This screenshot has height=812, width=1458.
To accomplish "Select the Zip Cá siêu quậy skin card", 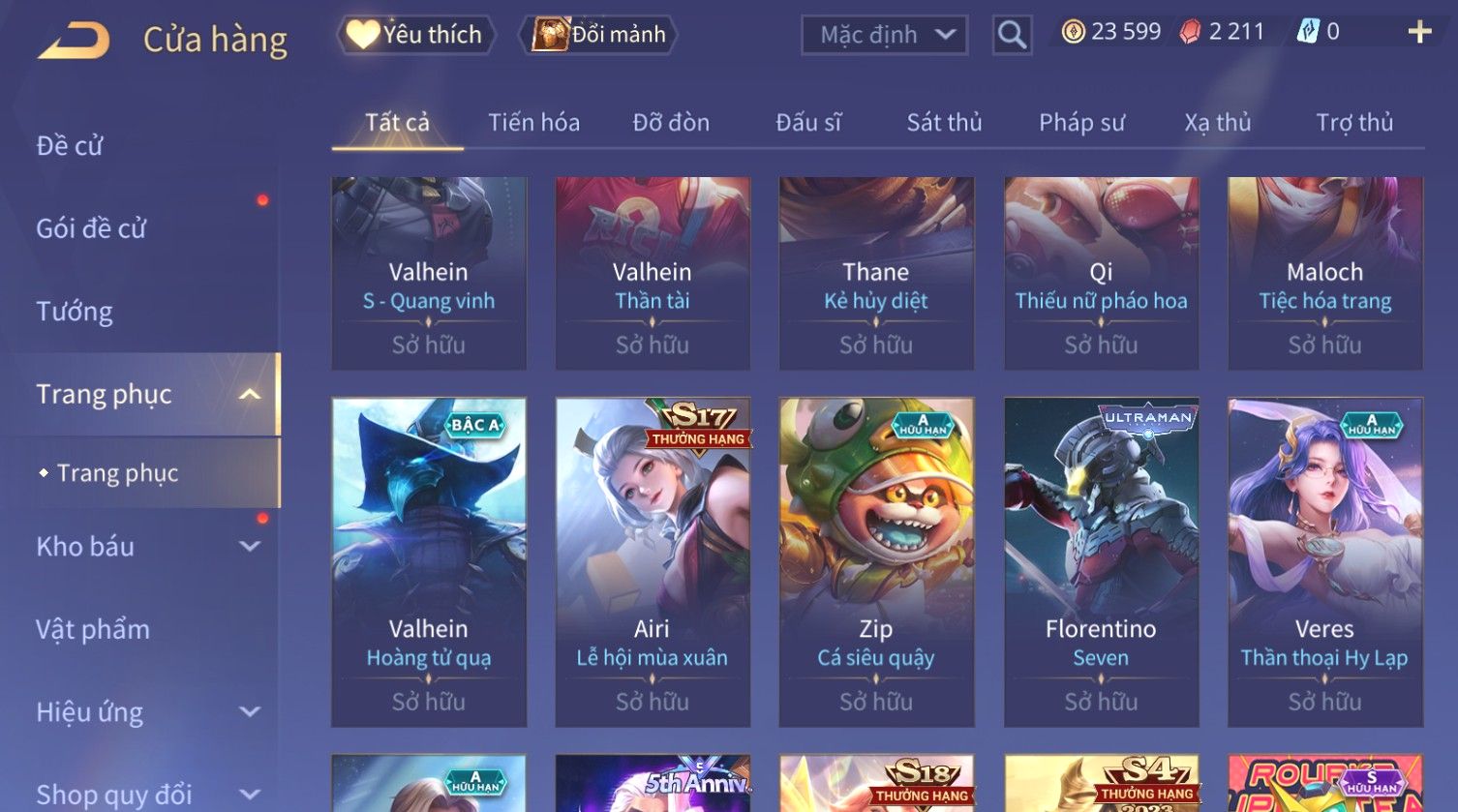I will click(x=876, y=562).
